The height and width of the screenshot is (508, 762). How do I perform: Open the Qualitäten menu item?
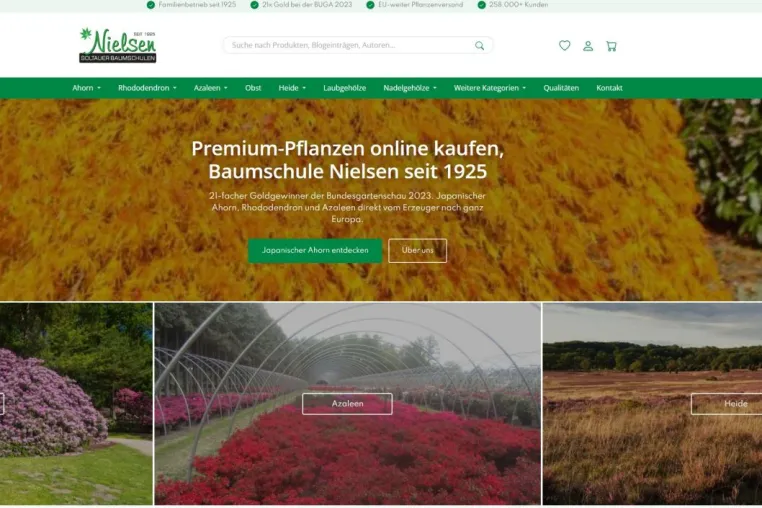pos(561,88)
